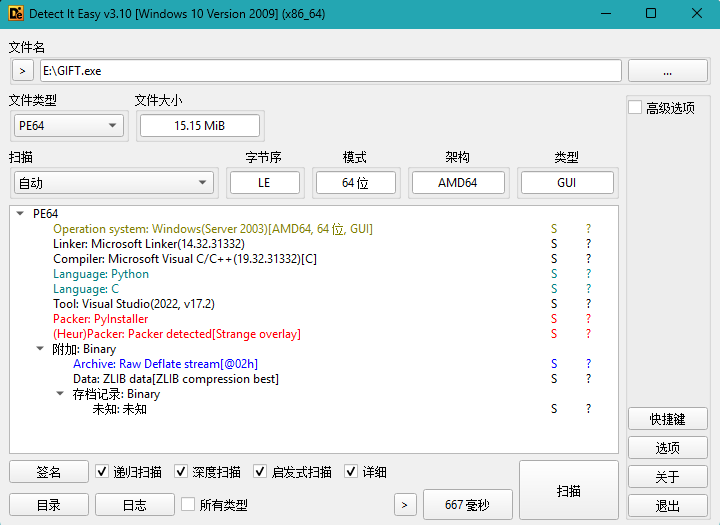This screenshot has width=720, height=525.
Task: Click the ? link on the Compiler row
Action: [x=588, y=259]
